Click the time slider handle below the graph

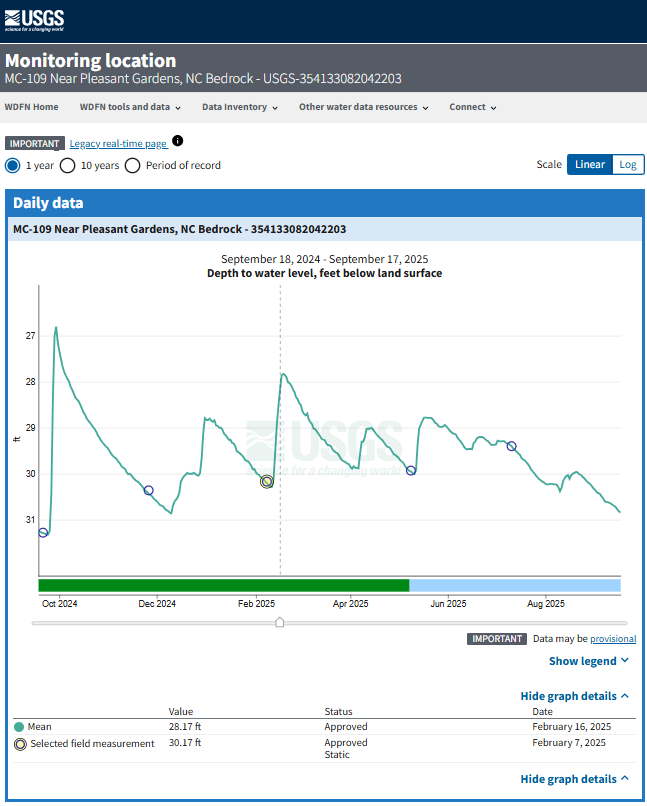[280, 622]
